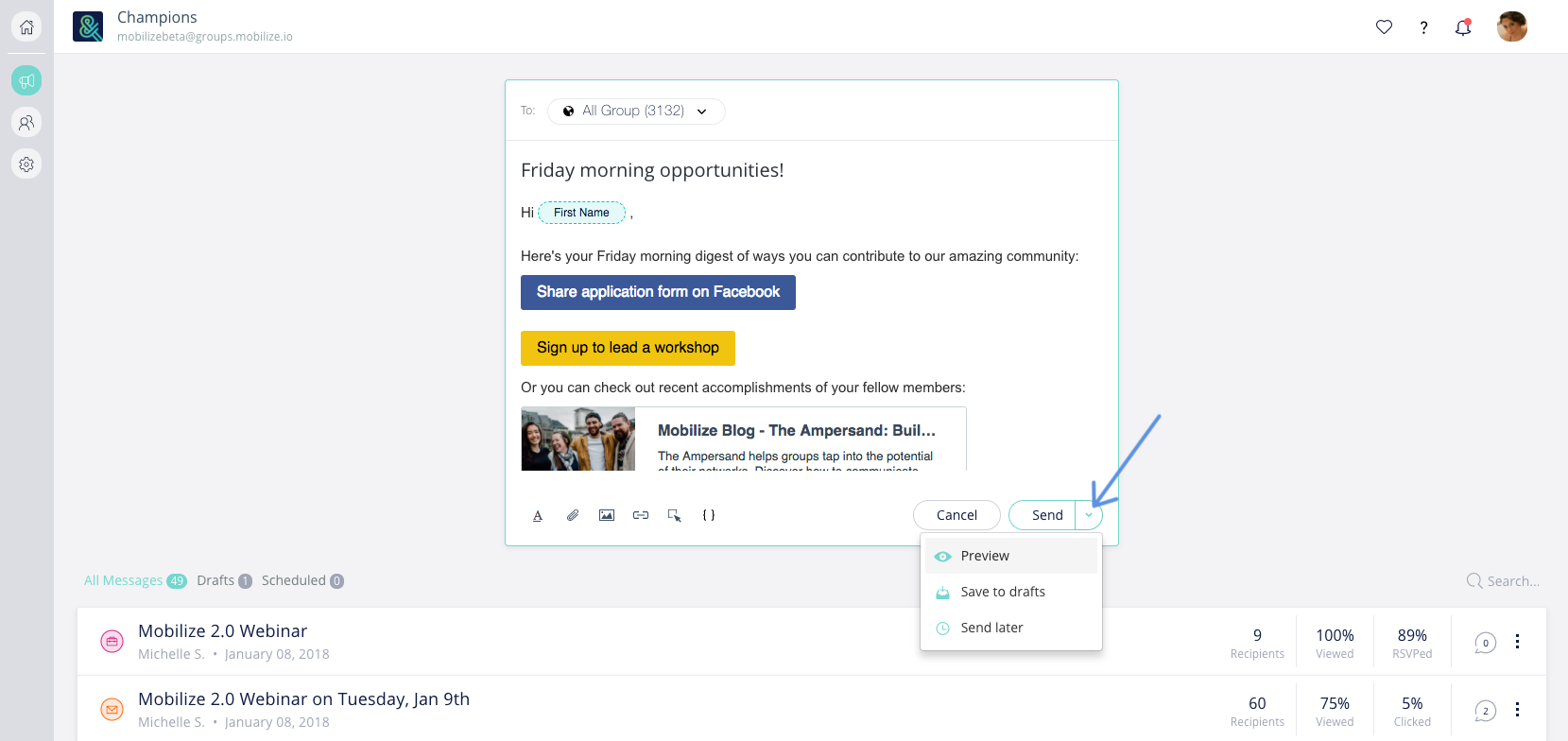Viewport: 1568px width, 741px height.
Task: Click the mobilizebeta group email address
Action: 205,37
